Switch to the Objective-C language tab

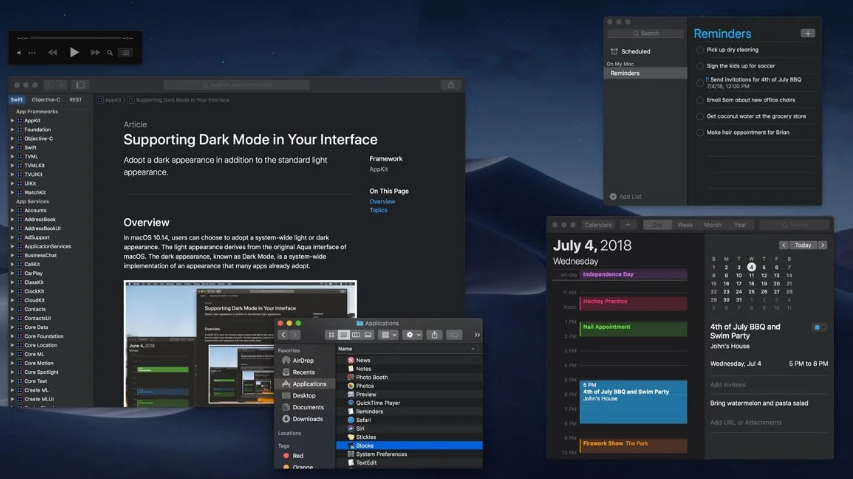coord(46,100)
